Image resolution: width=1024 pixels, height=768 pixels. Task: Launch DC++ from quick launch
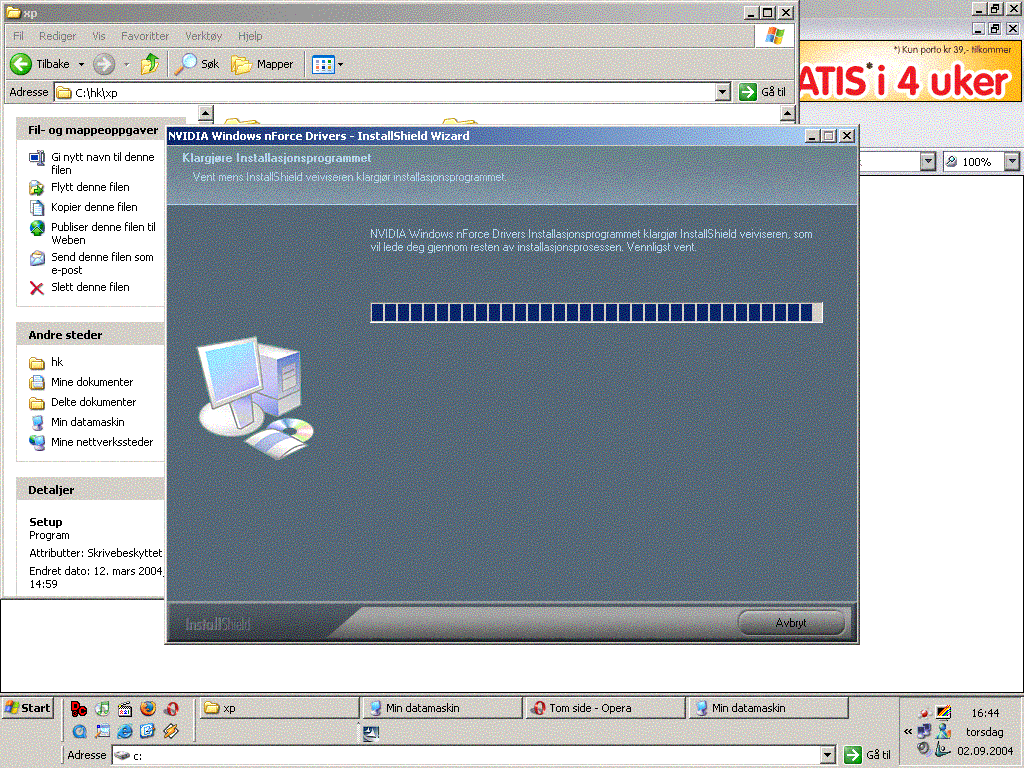coord(78,709)
